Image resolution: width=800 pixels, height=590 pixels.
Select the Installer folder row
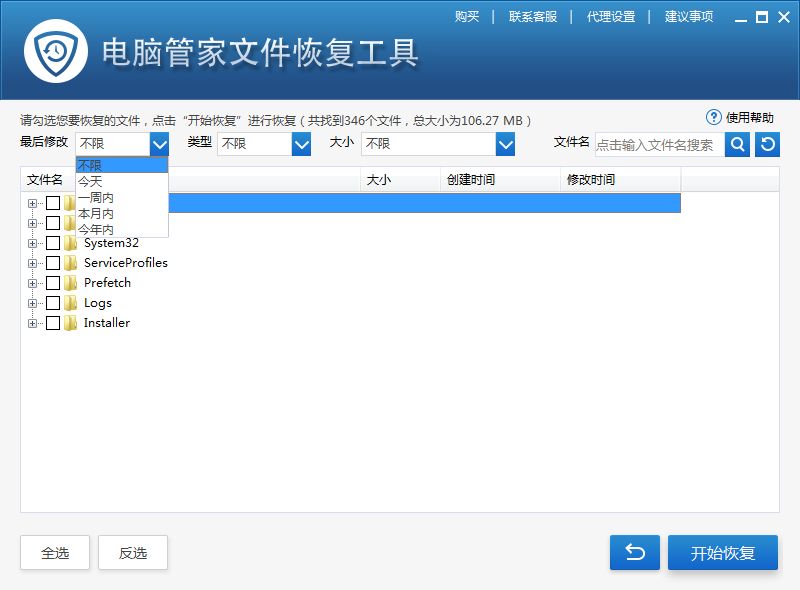(x=107, y=323)
